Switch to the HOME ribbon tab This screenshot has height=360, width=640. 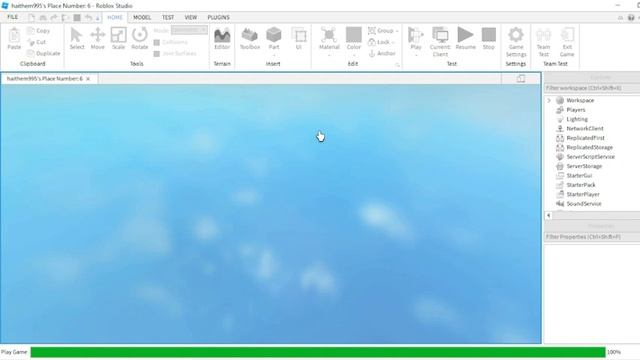tap(115, 18)
